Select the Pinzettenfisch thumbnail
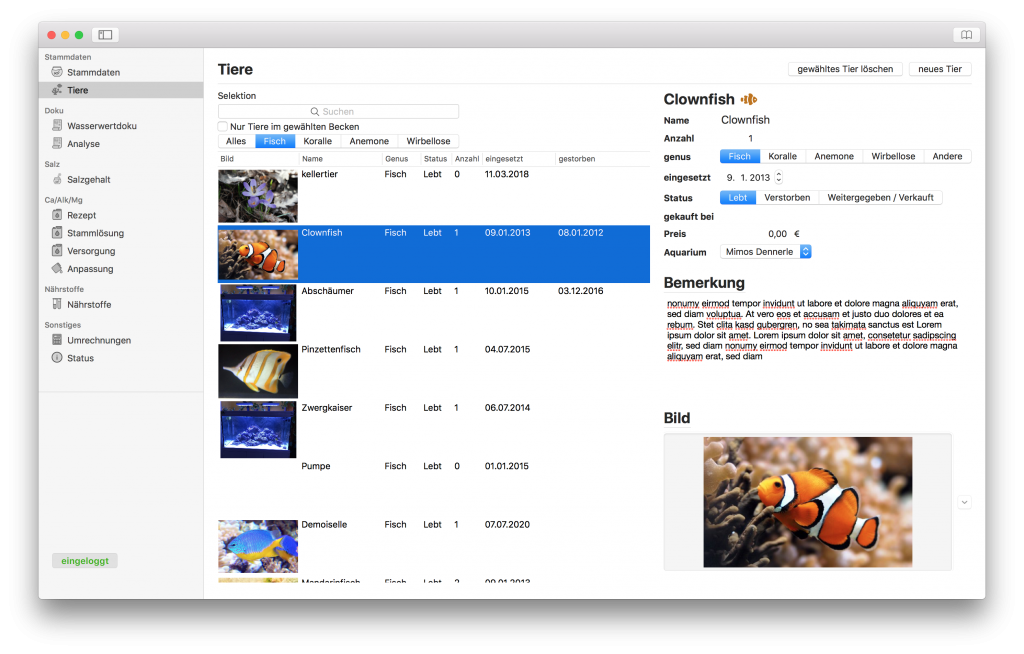The width and height of the screenshot is (1024, 654). [x=258, y=371]
